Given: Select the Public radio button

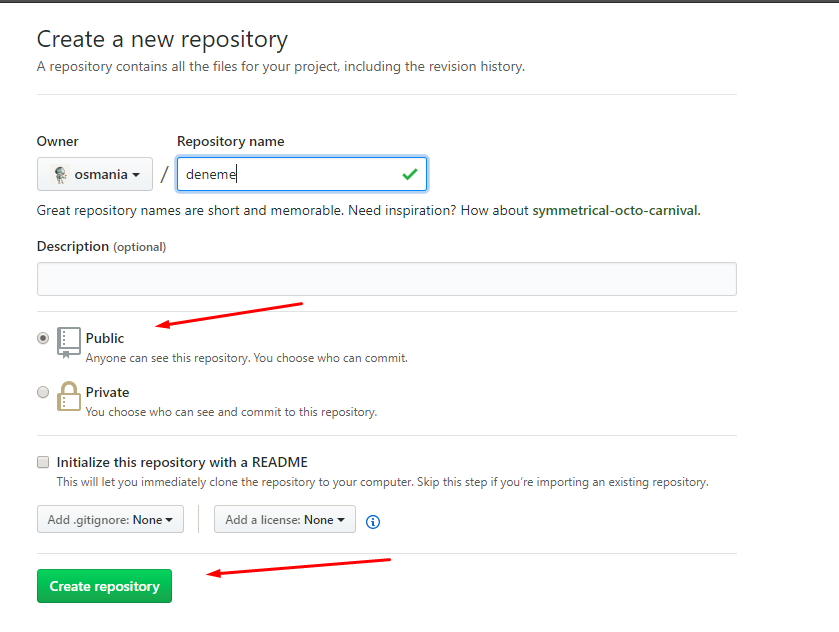Looking at the screenshot, I should click(x=43, y=338).
